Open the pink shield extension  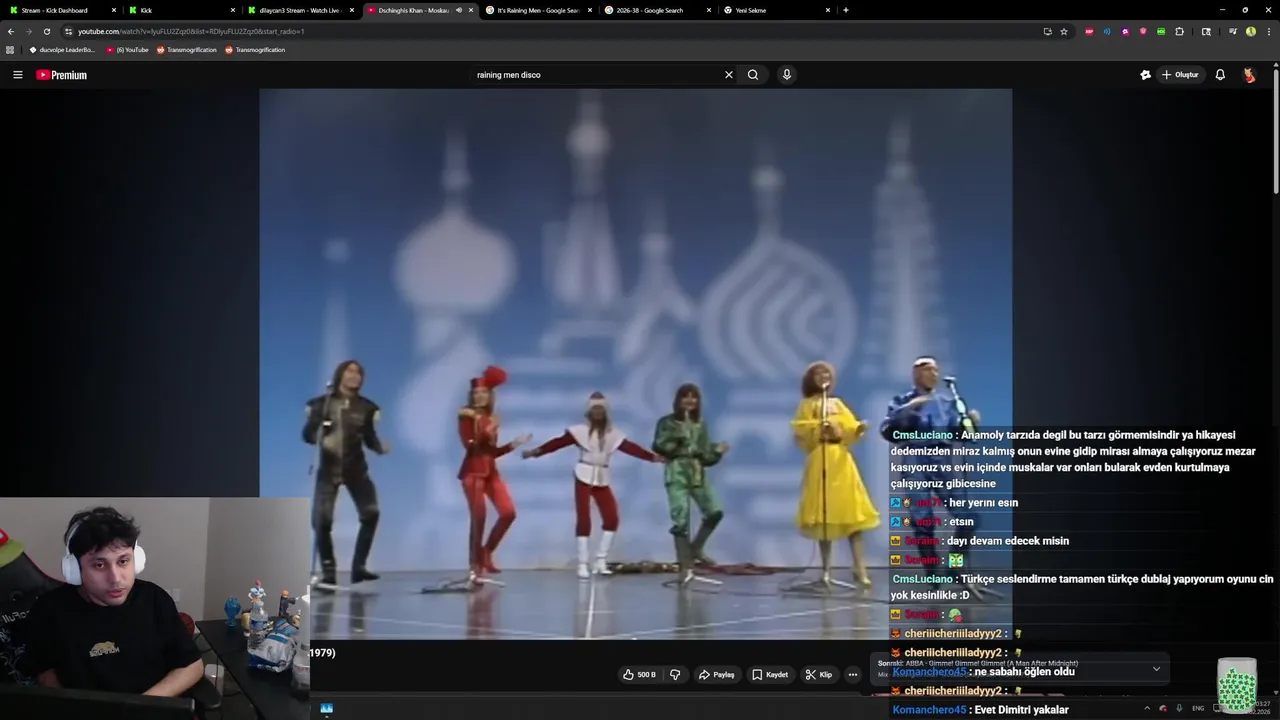click(x=1143, y=31)
